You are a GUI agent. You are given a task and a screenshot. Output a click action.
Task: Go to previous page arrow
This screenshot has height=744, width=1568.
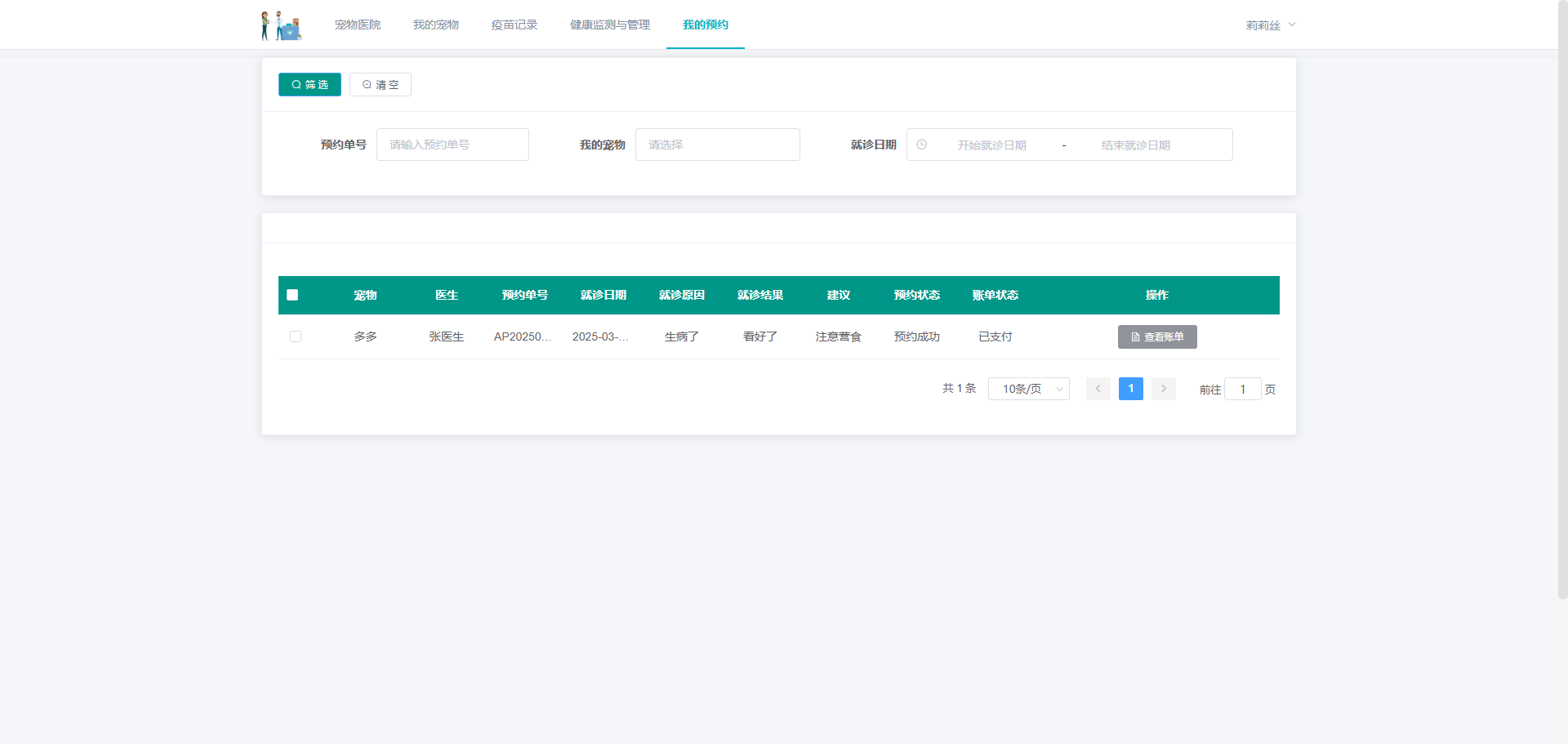(1098, 389)
